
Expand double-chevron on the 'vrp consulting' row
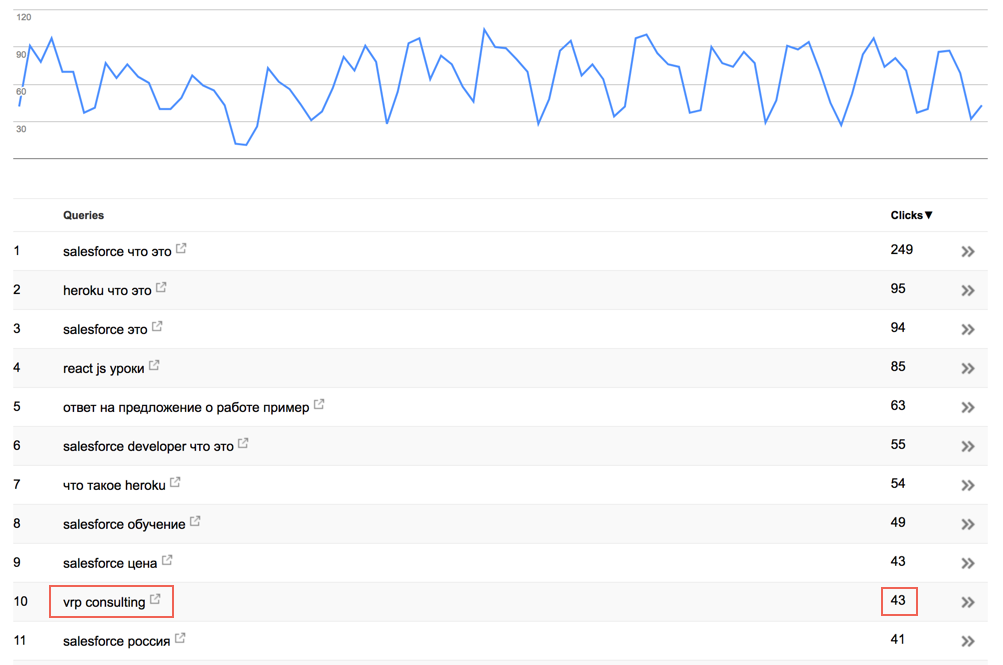[x=968, y=602]
